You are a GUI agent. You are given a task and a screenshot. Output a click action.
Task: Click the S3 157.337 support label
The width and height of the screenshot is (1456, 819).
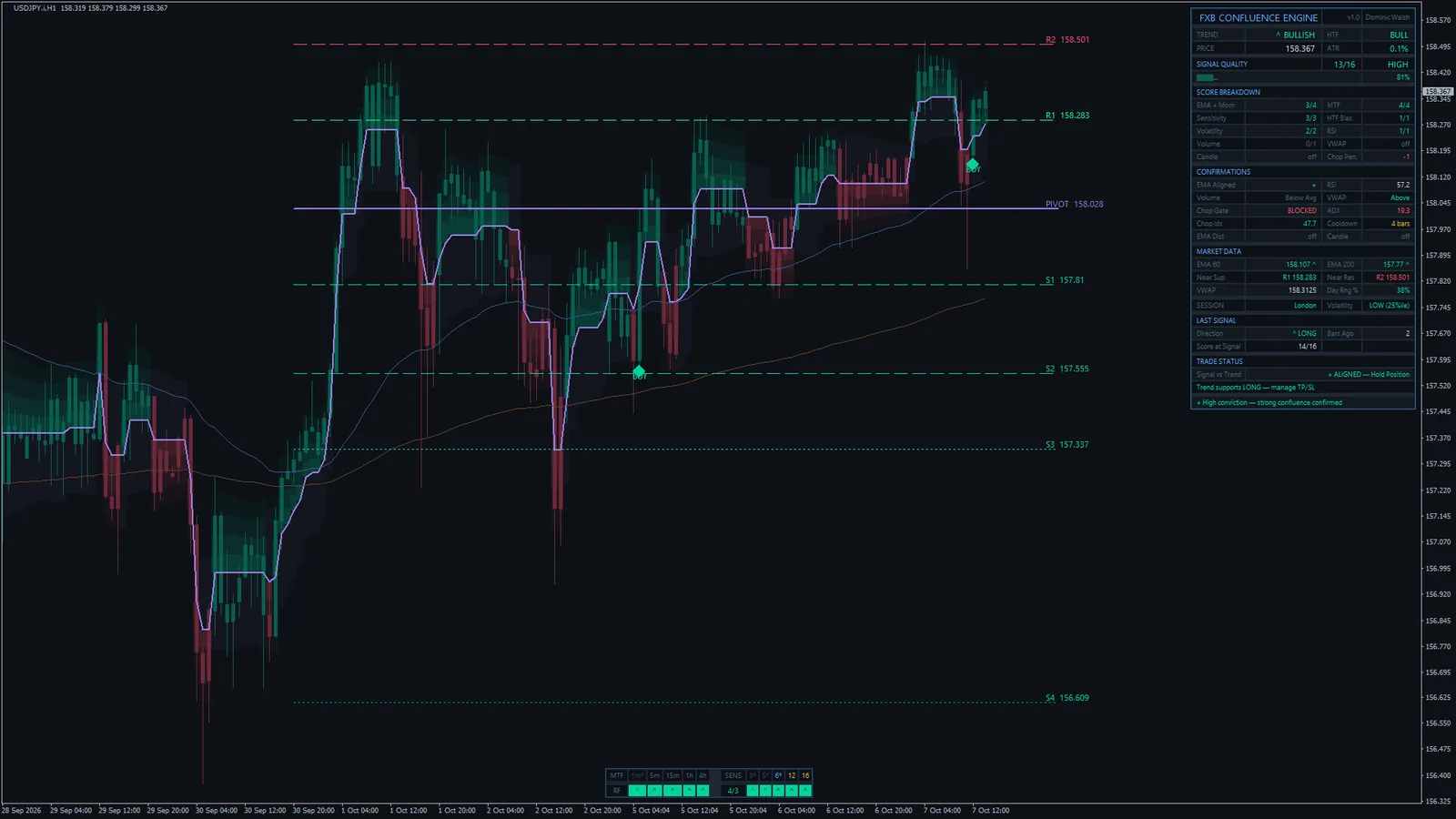click(x=1067, y=445)
